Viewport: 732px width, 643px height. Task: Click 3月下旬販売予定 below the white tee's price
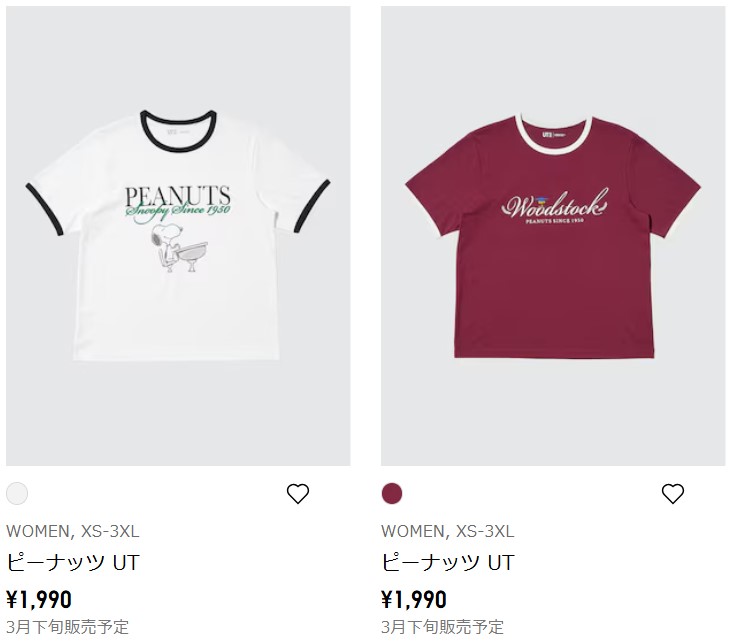68,627
